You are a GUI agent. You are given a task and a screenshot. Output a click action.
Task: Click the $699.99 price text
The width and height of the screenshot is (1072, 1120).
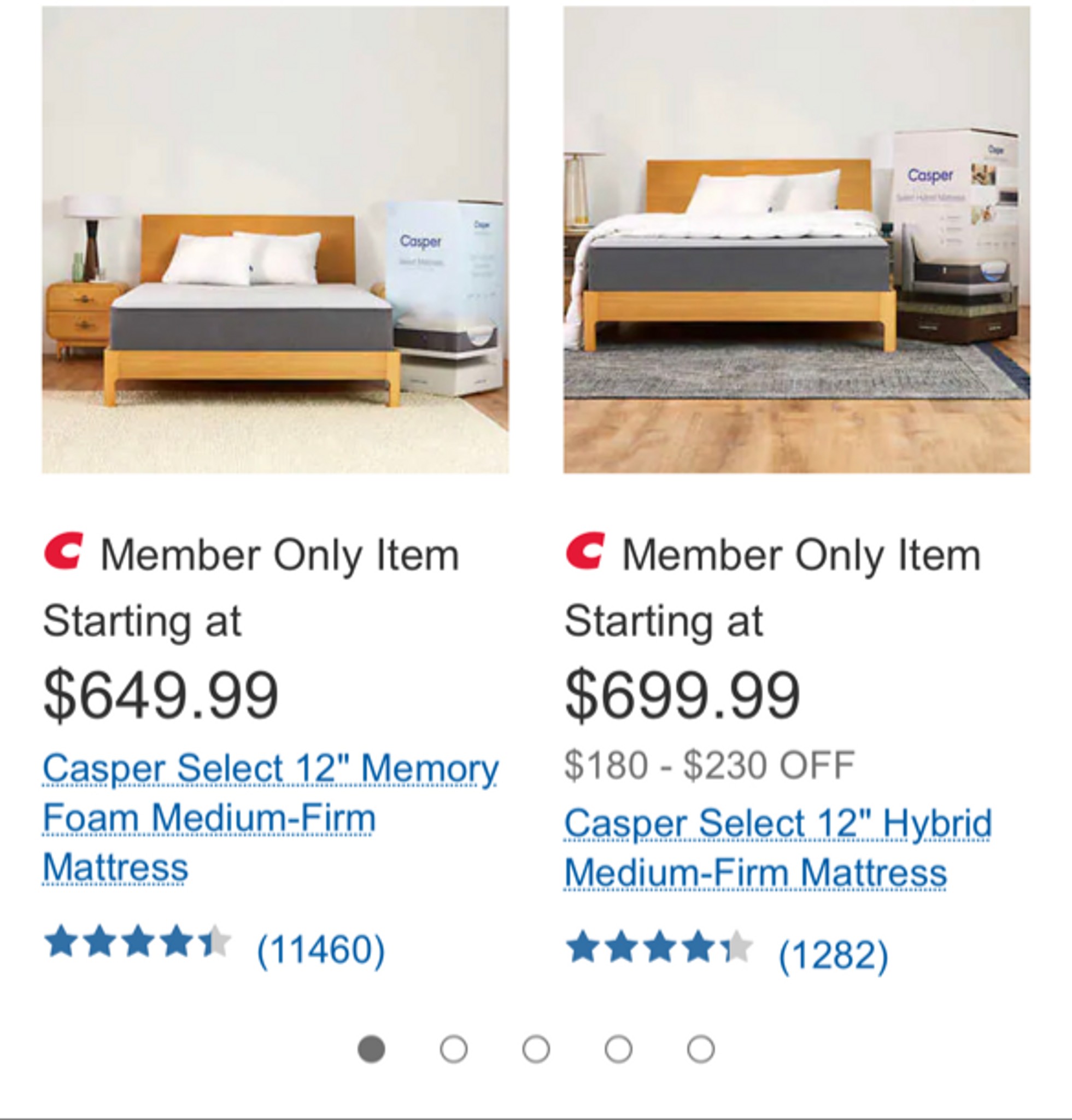point(682,695)
